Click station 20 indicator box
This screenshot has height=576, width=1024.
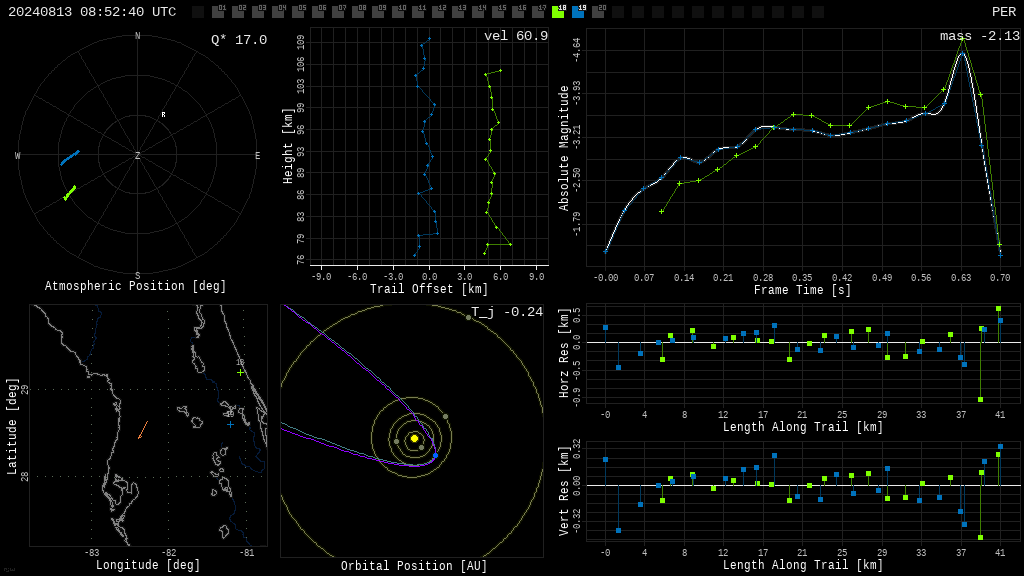598,11
